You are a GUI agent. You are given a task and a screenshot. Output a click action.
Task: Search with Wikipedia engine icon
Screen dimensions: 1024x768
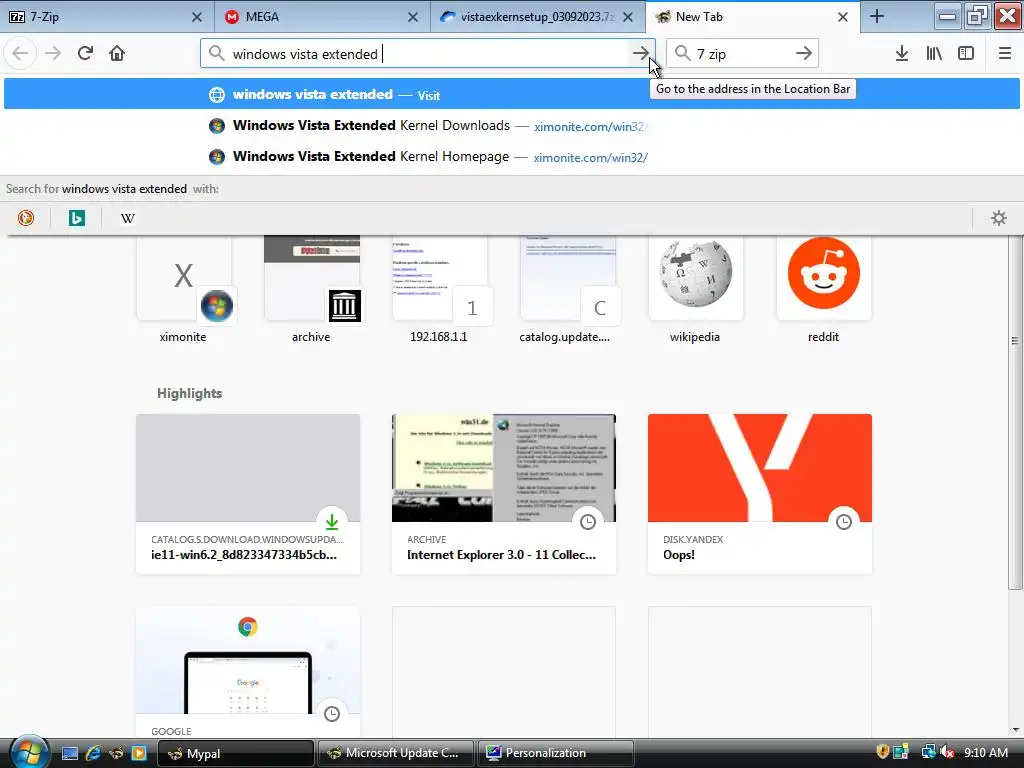pyautogui.click(x=128, y=218)
